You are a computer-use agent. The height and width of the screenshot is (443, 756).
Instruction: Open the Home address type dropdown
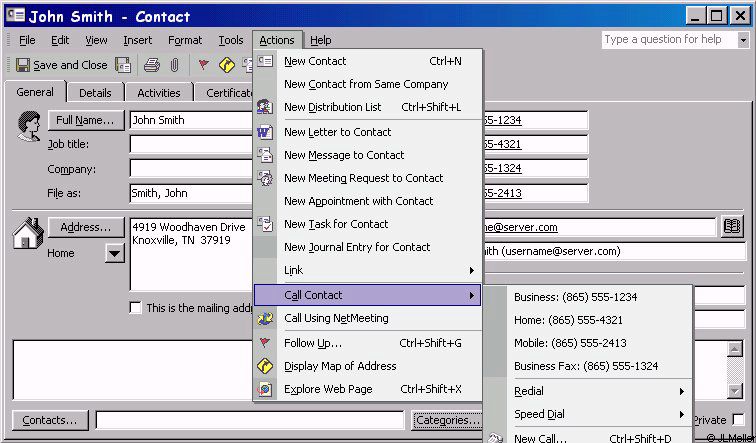[x=115, y=253]
